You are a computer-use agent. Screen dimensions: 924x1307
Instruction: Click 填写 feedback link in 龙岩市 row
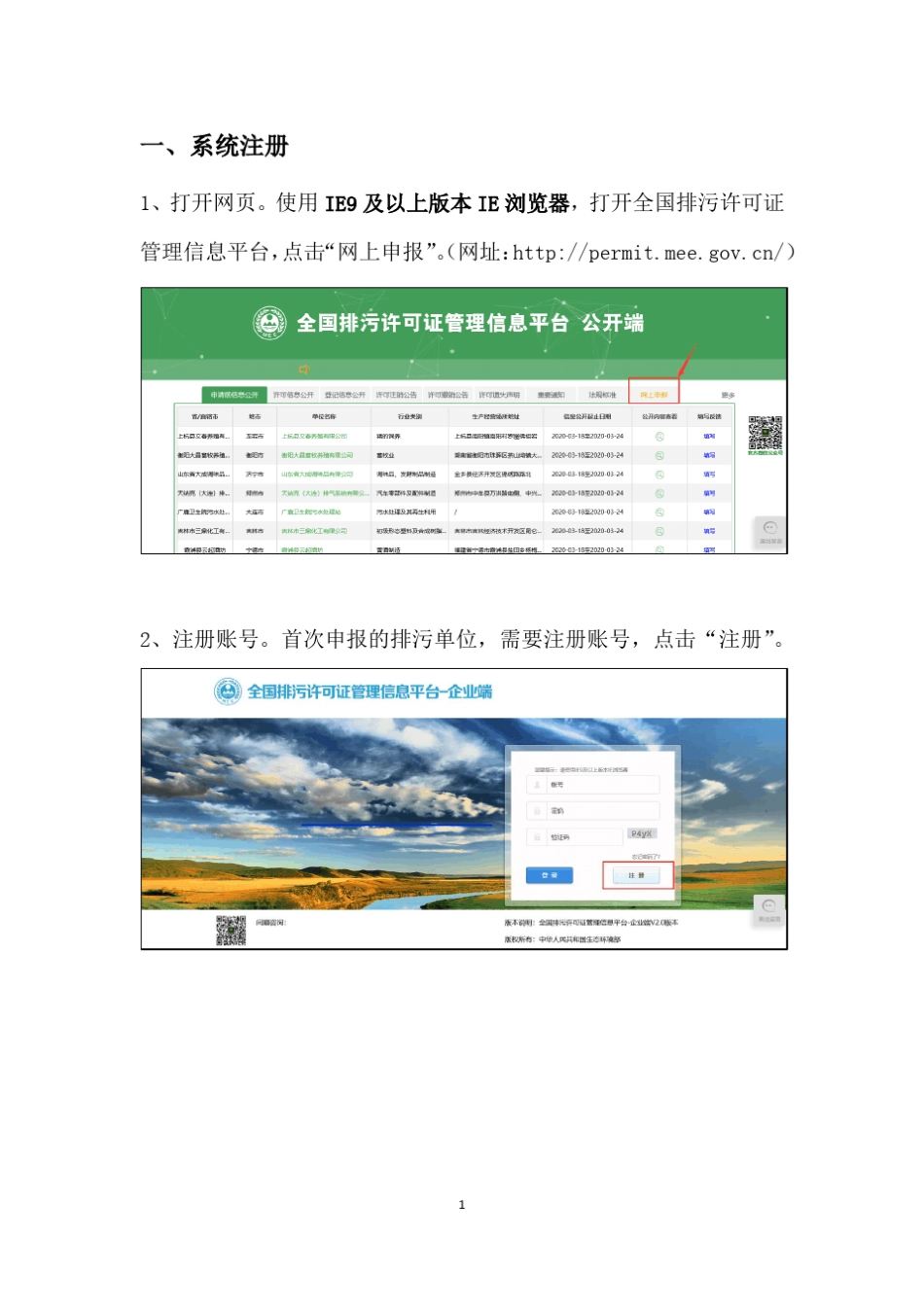(x=709, y=437)
